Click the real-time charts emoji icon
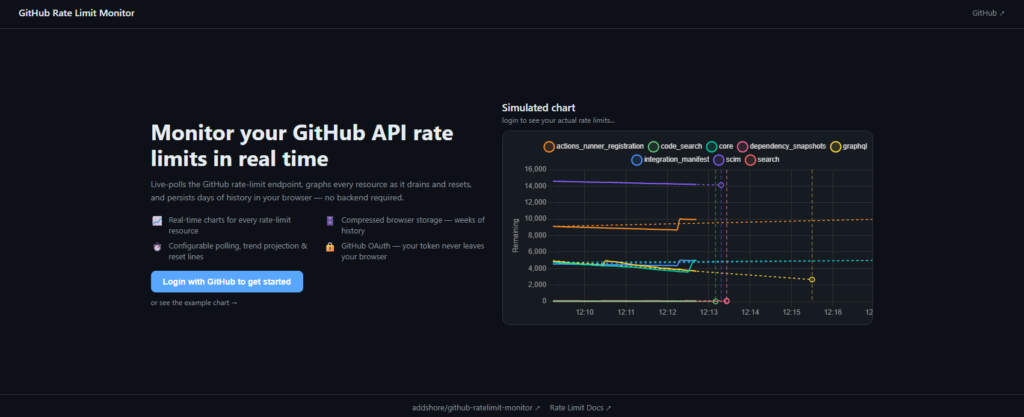 pyautogui.click(x=157, y=220)
